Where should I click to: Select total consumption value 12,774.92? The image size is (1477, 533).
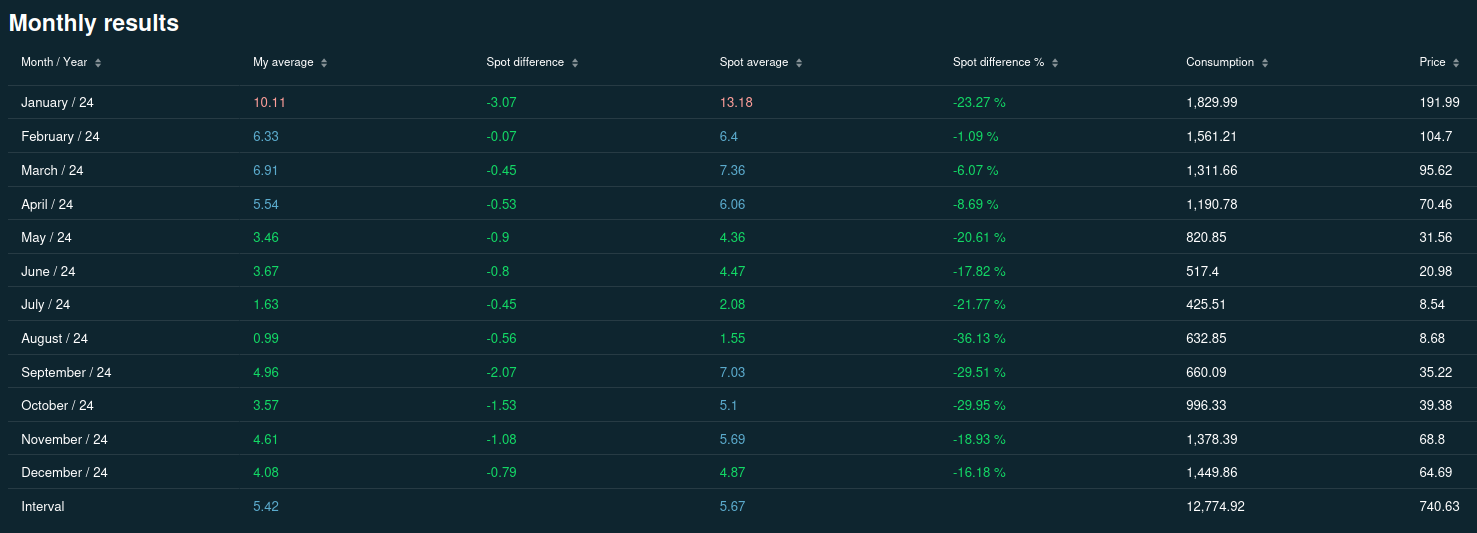tap(1215, 507)
